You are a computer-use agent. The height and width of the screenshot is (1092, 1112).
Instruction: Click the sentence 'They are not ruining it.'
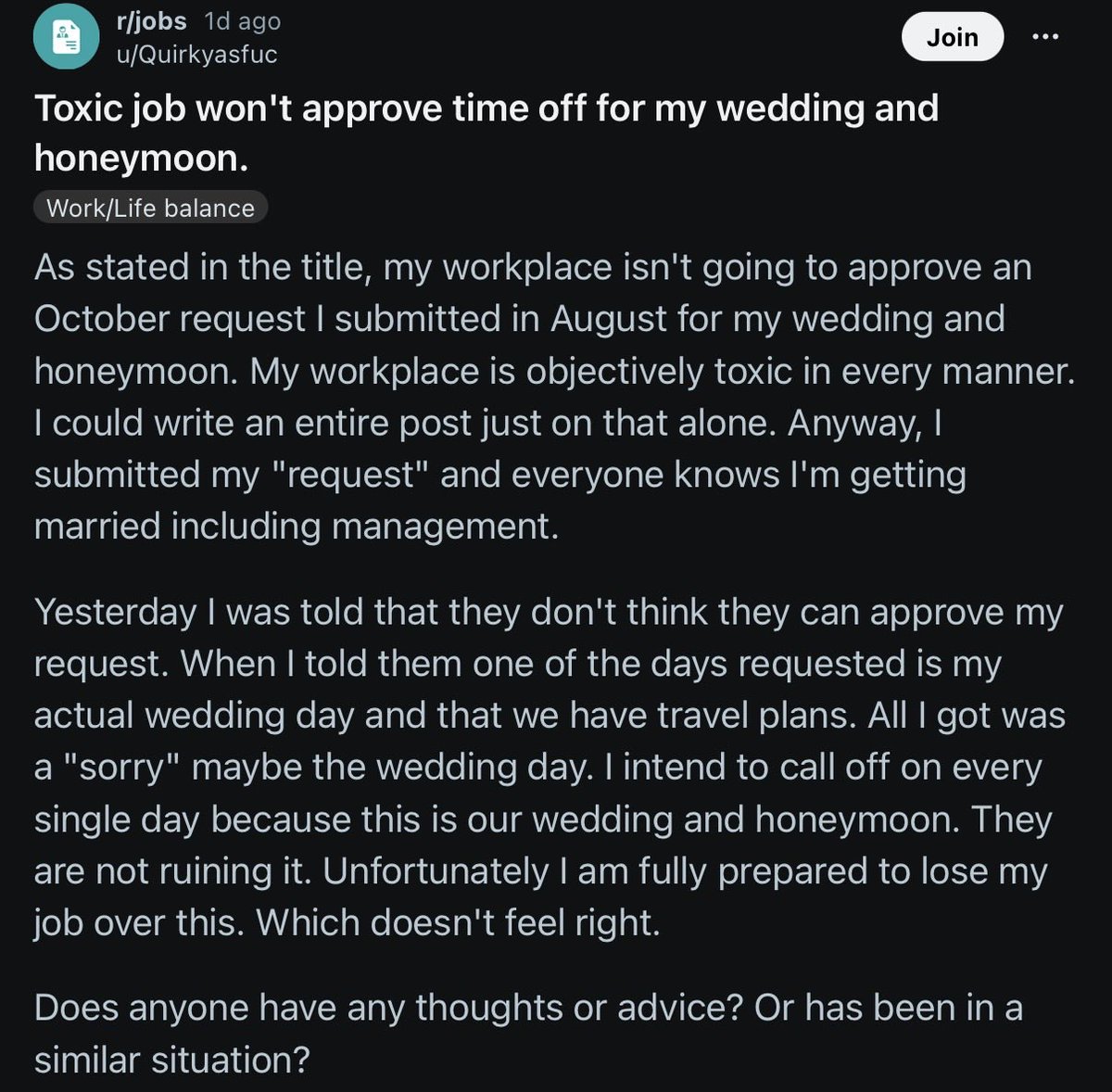pos(543,845)
